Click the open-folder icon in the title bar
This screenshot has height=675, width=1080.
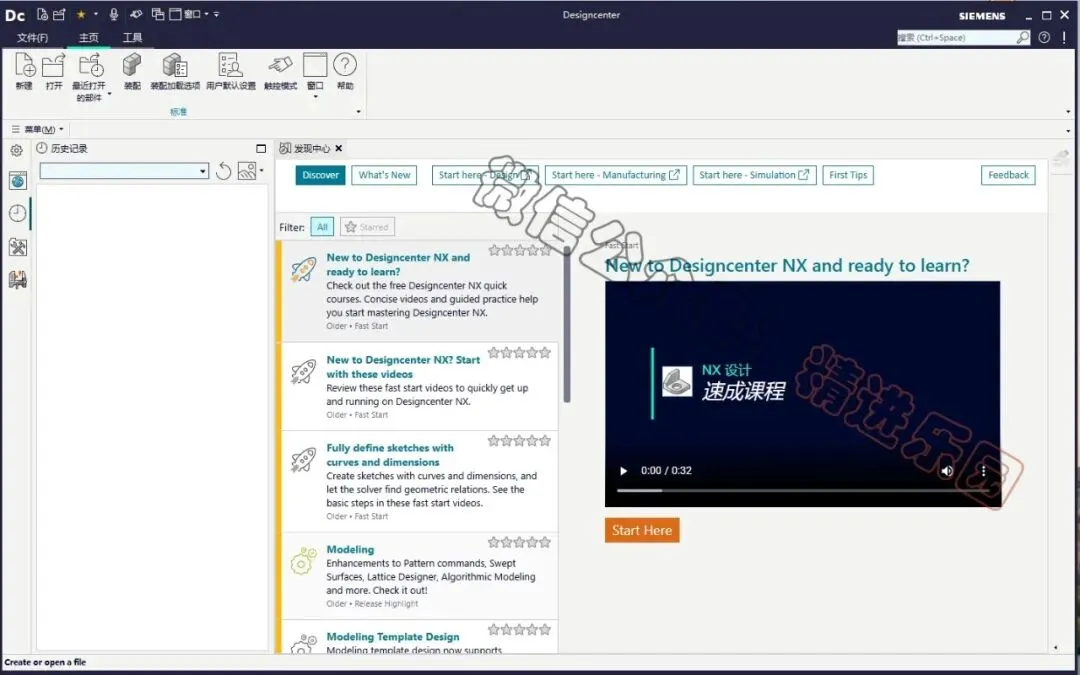click(x=59, y=14)
